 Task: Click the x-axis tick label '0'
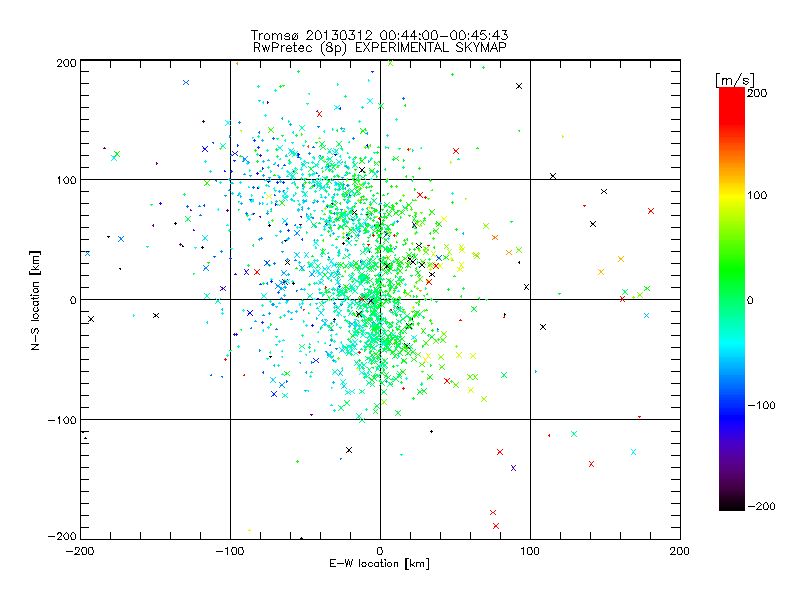(380, 551)
